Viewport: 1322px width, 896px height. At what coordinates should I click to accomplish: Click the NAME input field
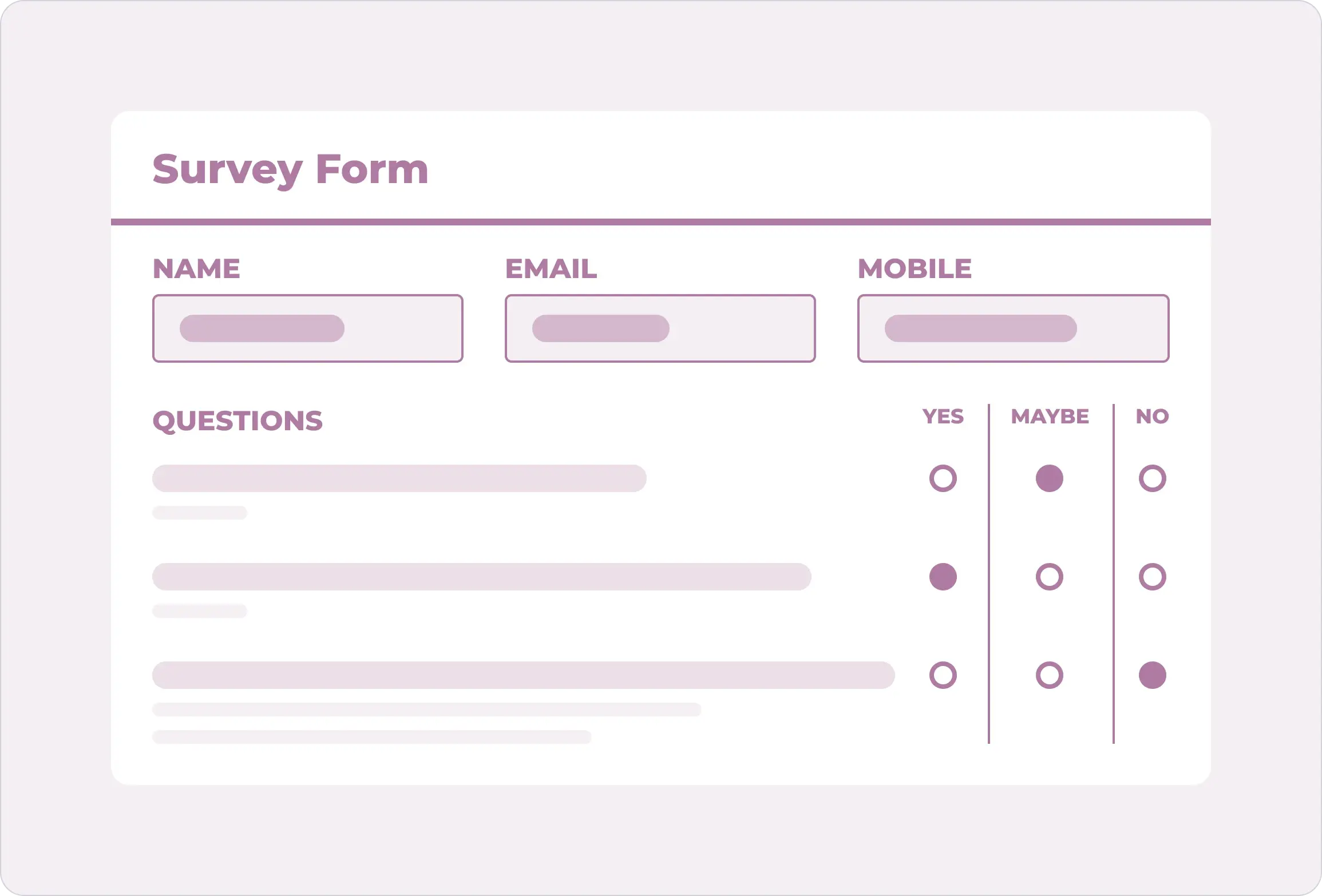pos(308,328)
